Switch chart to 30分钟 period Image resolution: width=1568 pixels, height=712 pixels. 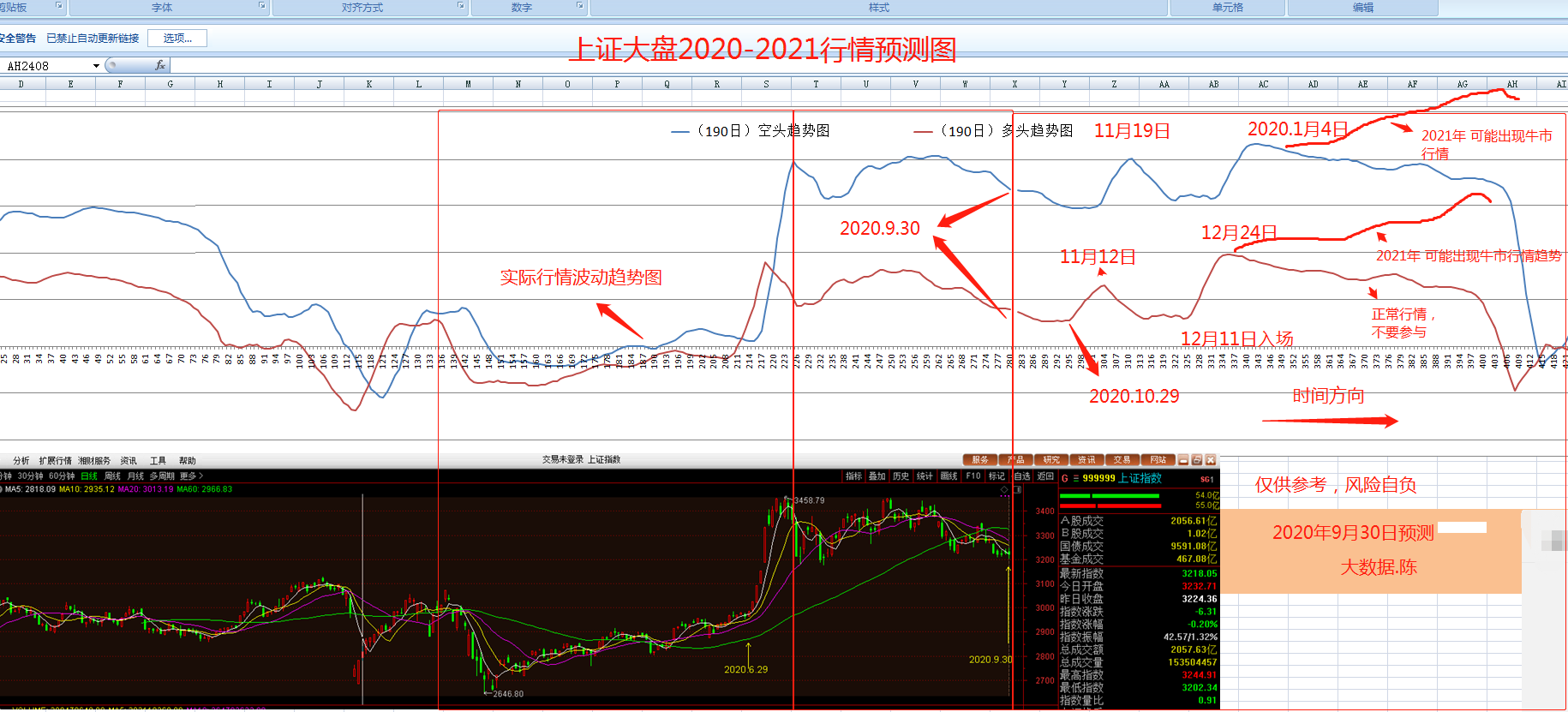[x=30, y=476]
